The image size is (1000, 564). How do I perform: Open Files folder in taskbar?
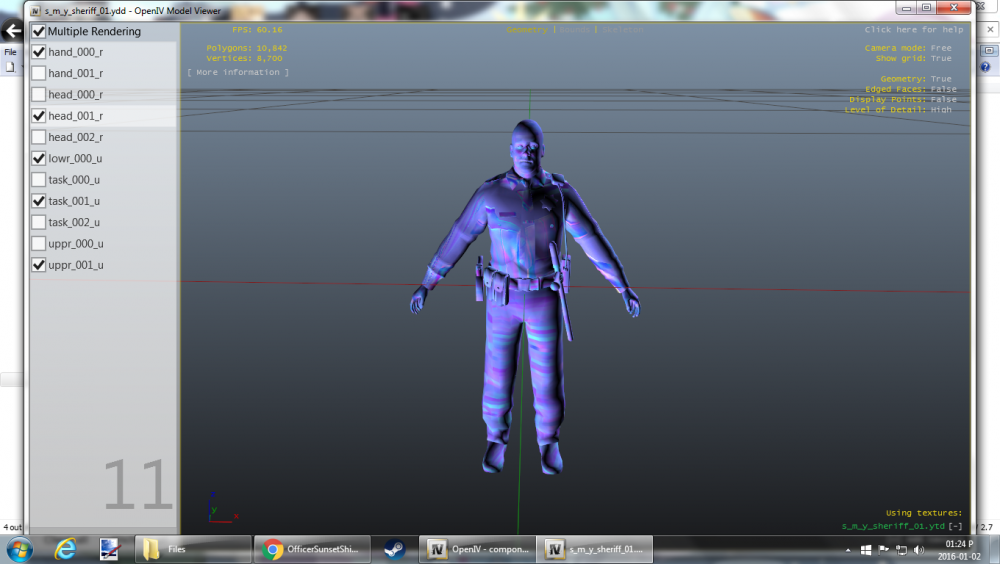(x=193, y=549)
